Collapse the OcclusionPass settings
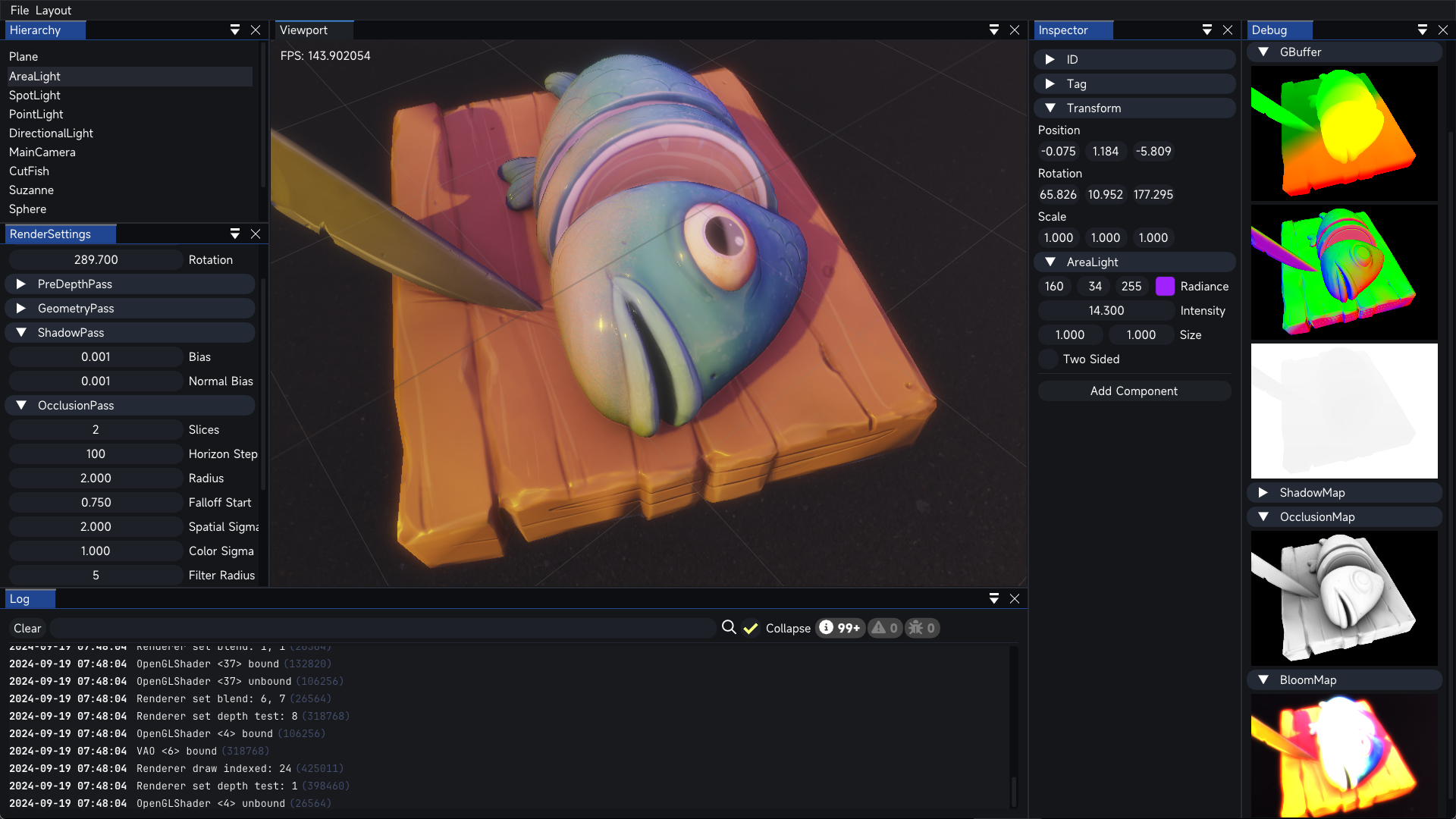 tap(130, 406)
